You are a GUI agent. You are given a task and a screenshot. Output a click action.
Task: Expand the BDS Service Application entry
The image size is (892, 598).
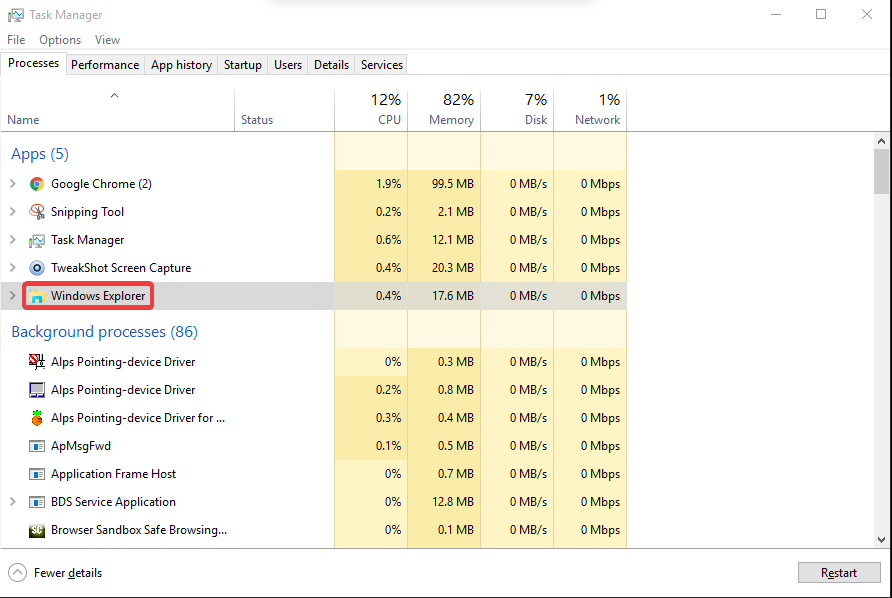(12, 502)
